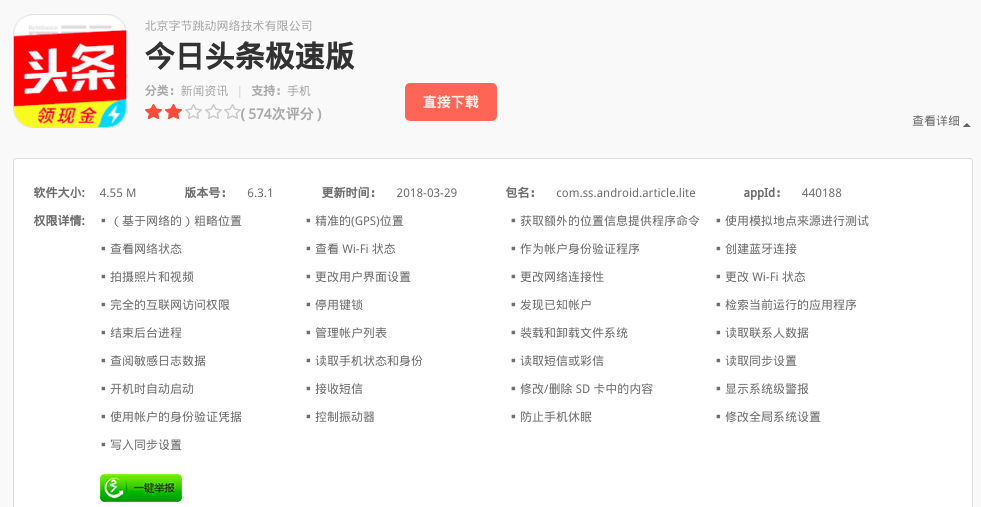The height and width of the screenshot is (507, 981).
Task: Click the version number 6.3.1
Action: coord(260,193)
